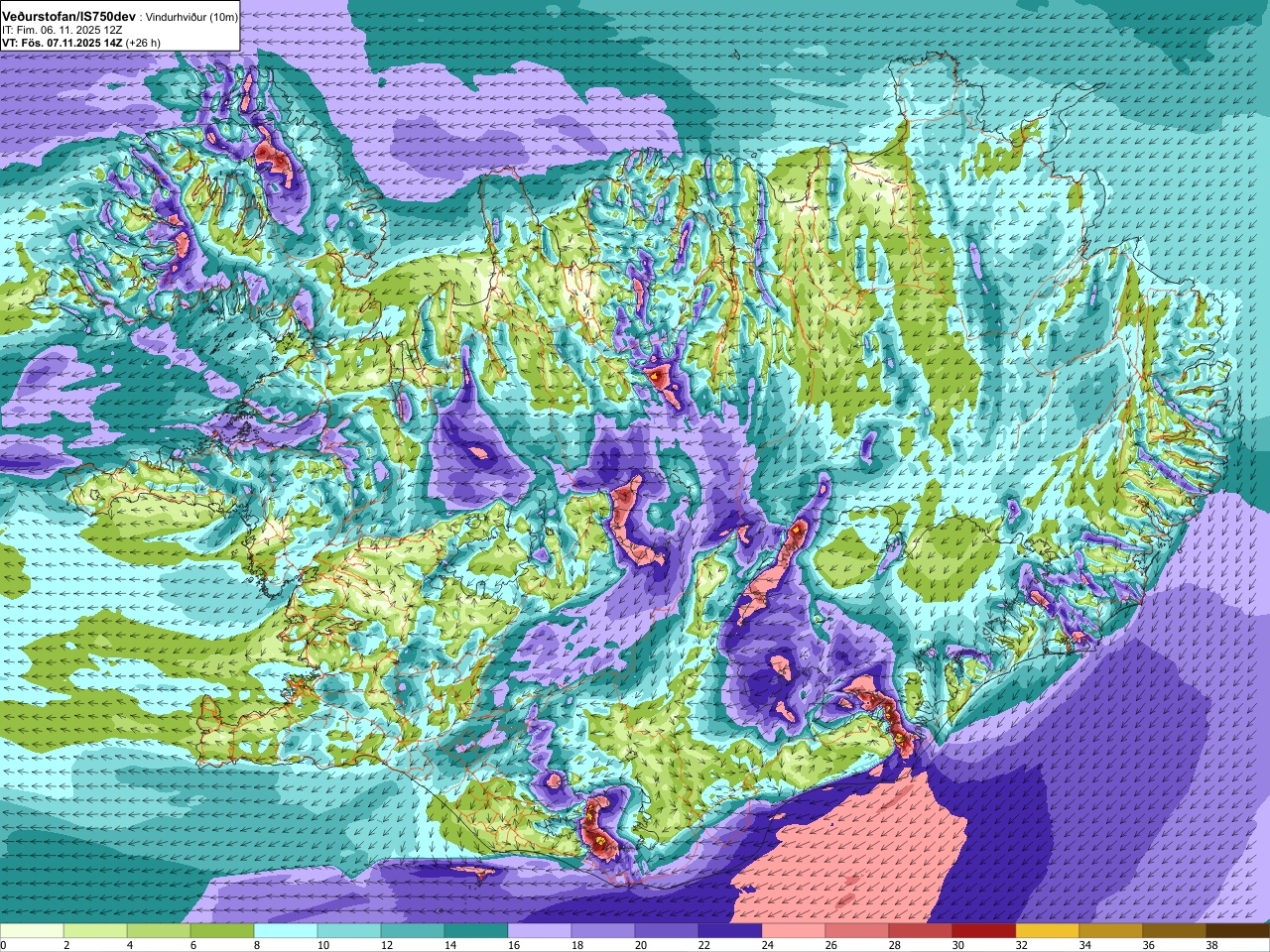Click the legend scale label '2'

click(x=65, y=945)
